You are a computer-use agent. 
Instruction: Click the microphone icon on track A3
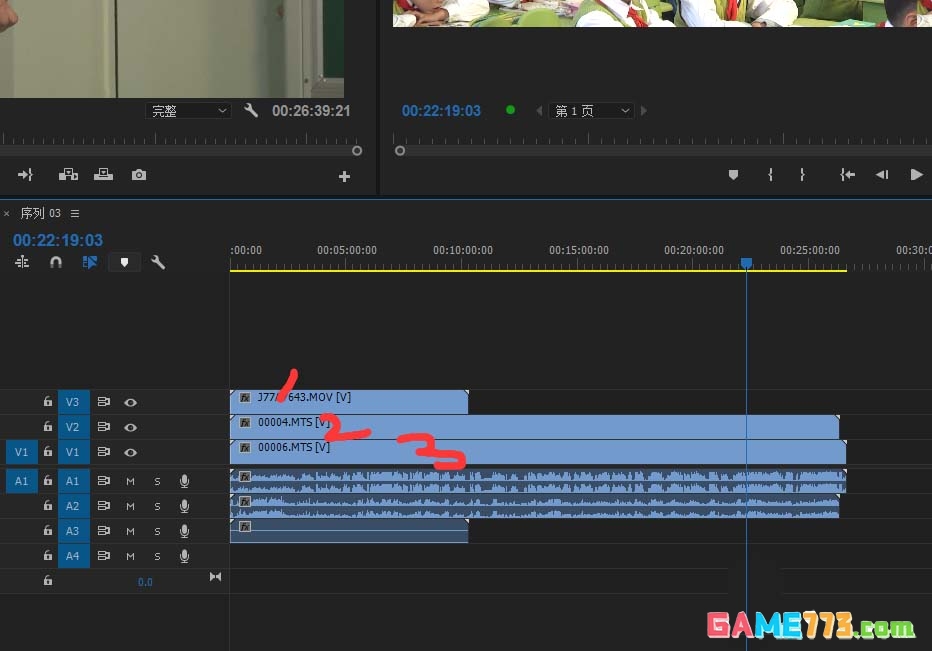click(185, 531)
